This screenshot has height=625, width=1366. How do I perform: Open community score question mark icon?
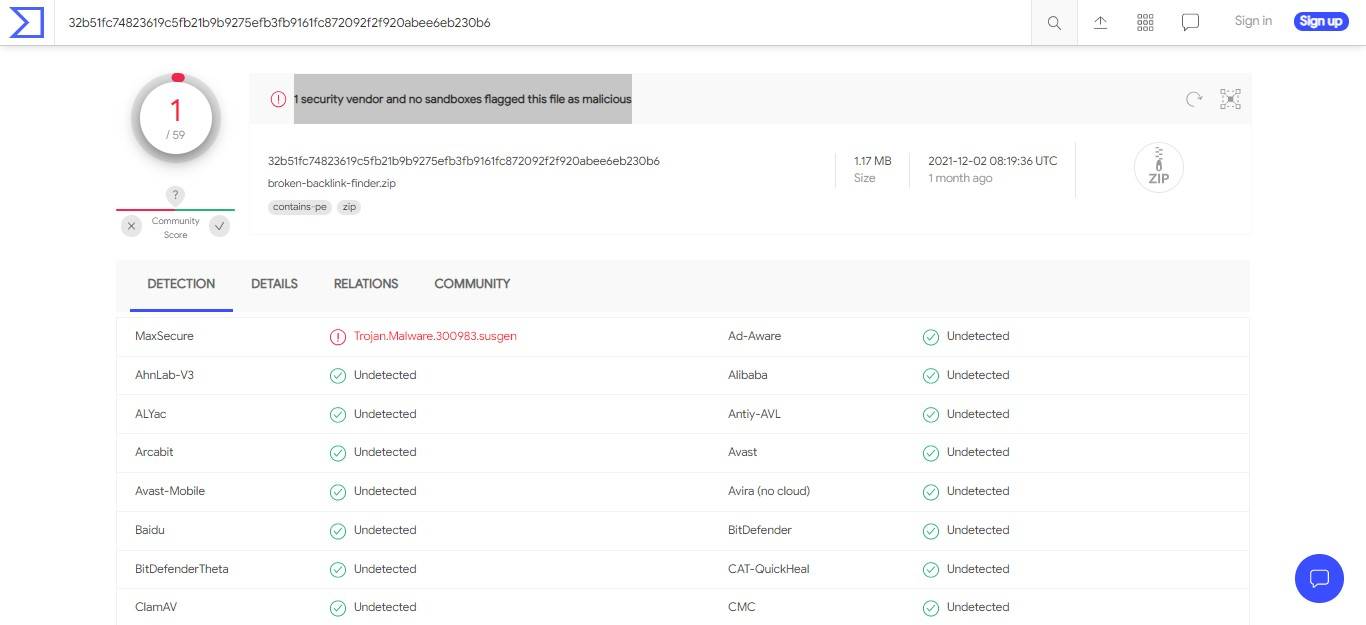point(175,195)
